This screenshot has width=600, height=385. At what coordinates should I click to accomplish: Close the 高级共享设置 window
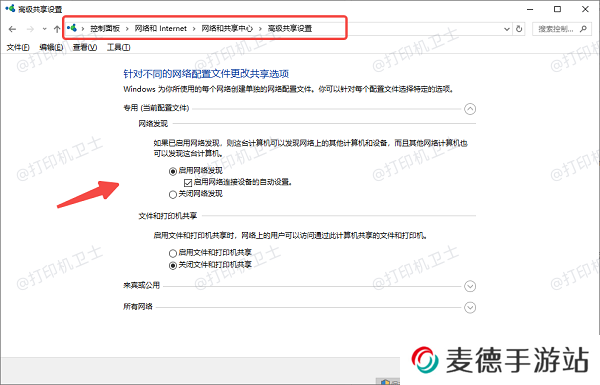[585, 9]
